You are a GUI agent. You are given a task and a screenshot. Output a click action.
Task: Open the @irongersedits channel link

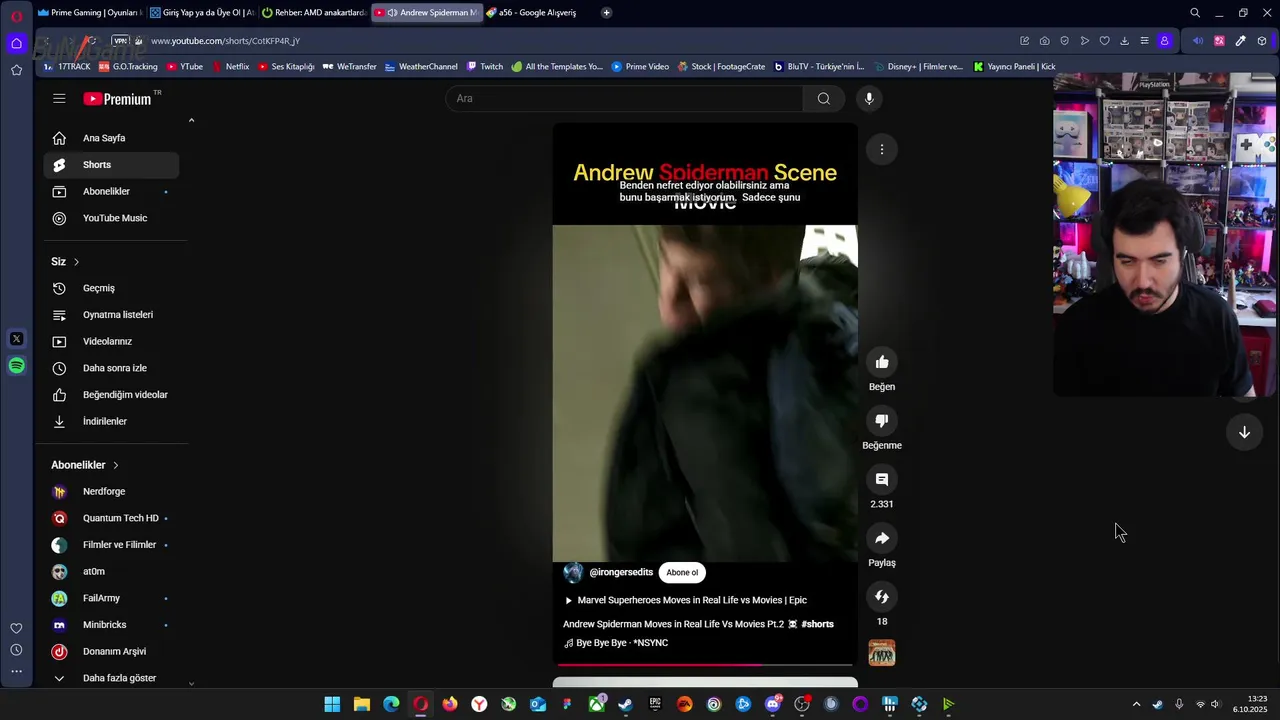coord(621,573)
